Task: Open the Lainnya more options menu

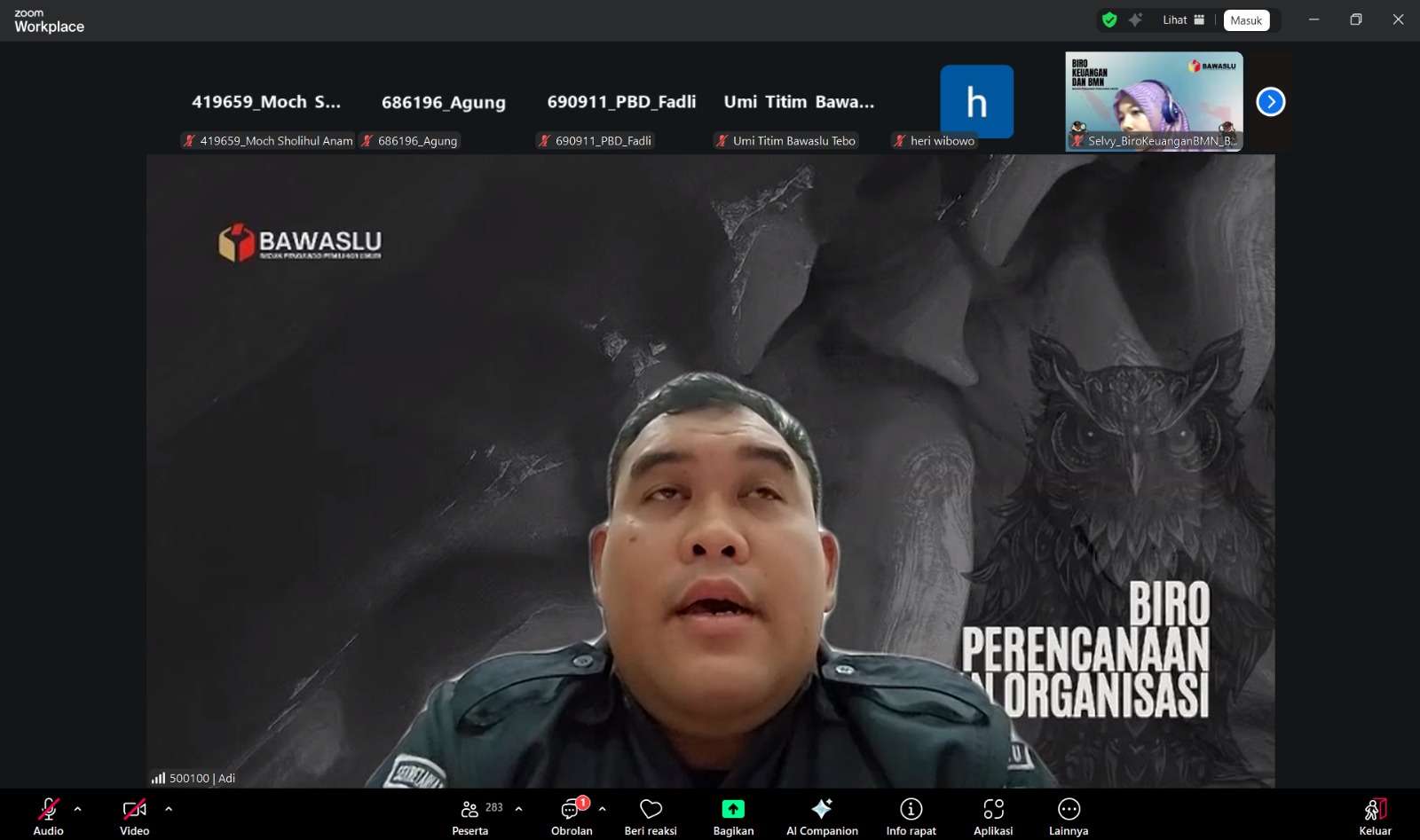Action: click(1069, 815)
